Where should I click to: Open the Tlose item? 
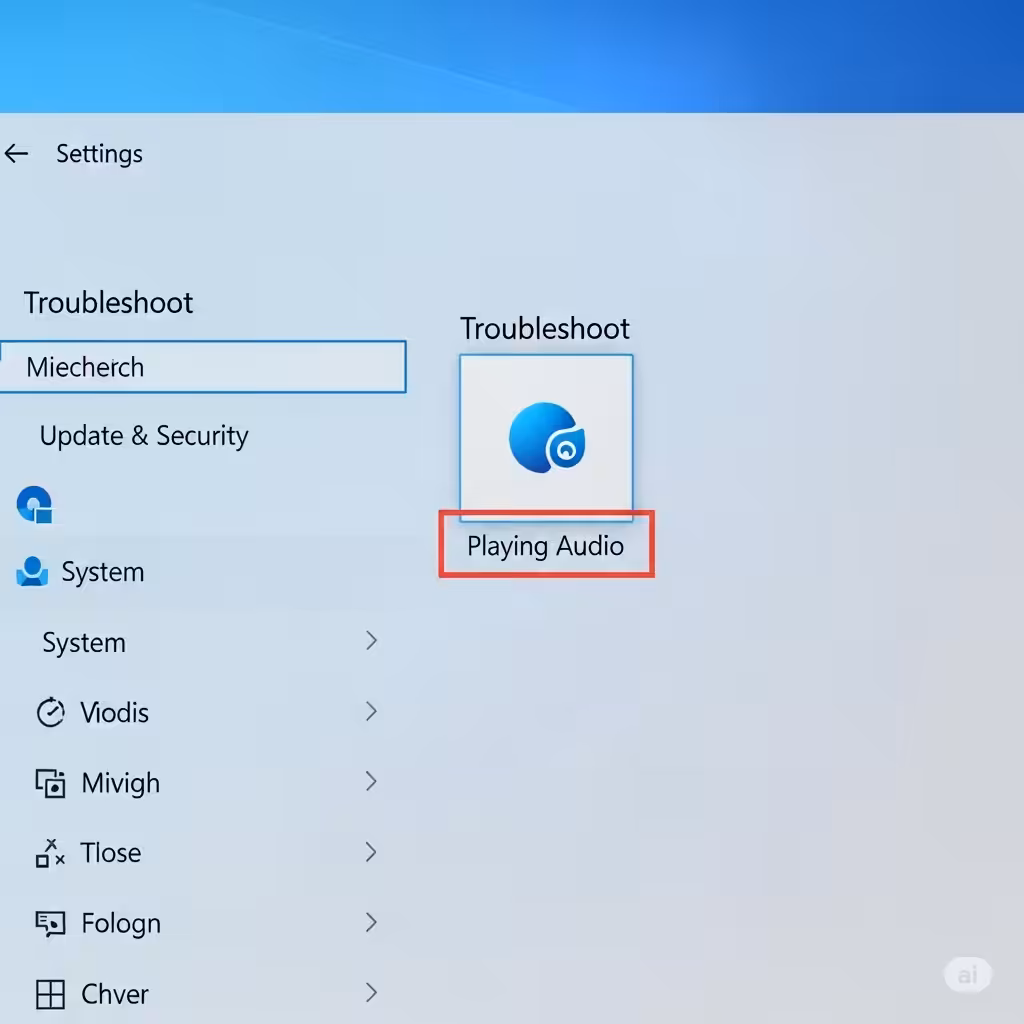(x=111, y=853)
